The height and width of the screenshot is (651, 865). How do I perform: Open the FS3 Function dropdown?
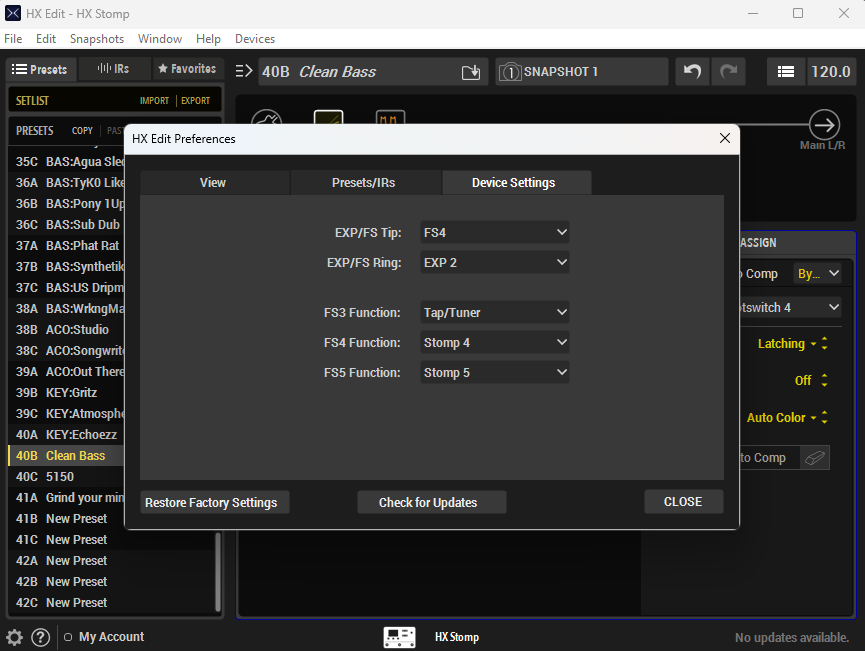click(494, 313)
